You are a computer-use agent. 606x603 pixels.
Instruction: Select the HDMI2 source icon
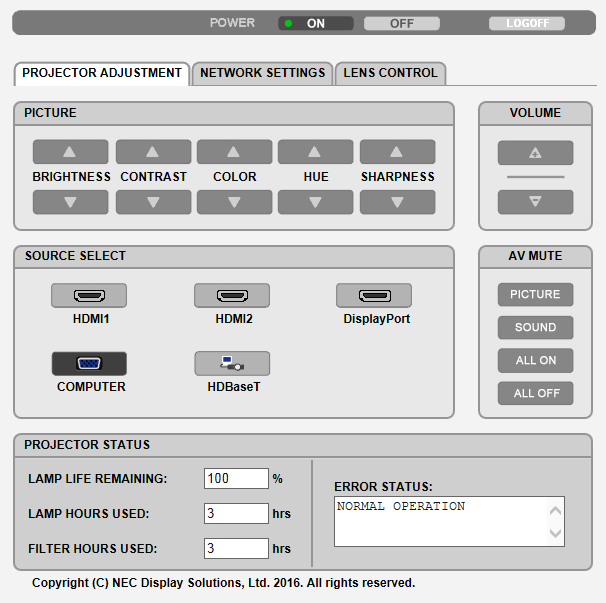coord(232,296)
